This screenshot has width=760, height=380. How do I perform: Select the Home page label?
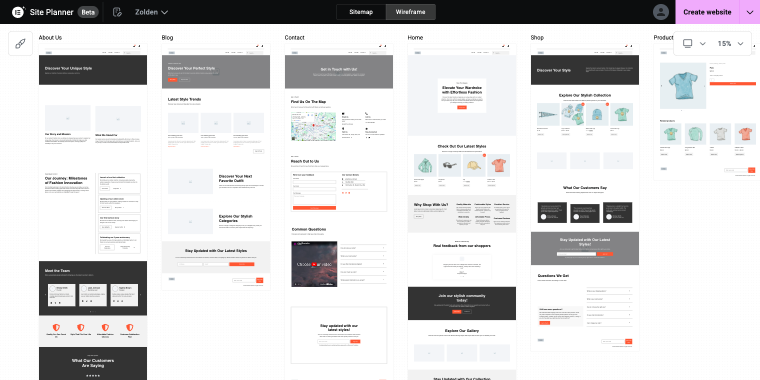[x=415, y=37]
